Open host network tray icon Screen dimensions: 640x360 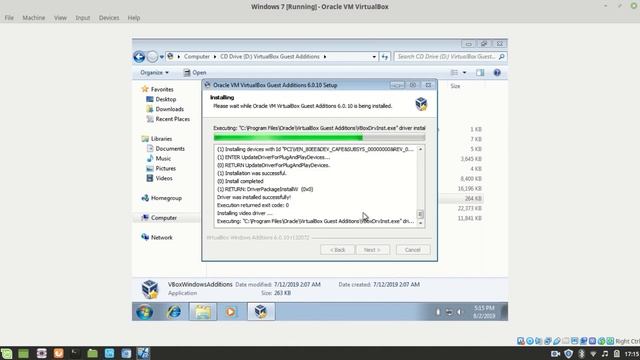pyautogui.click(x=593, y=354)
